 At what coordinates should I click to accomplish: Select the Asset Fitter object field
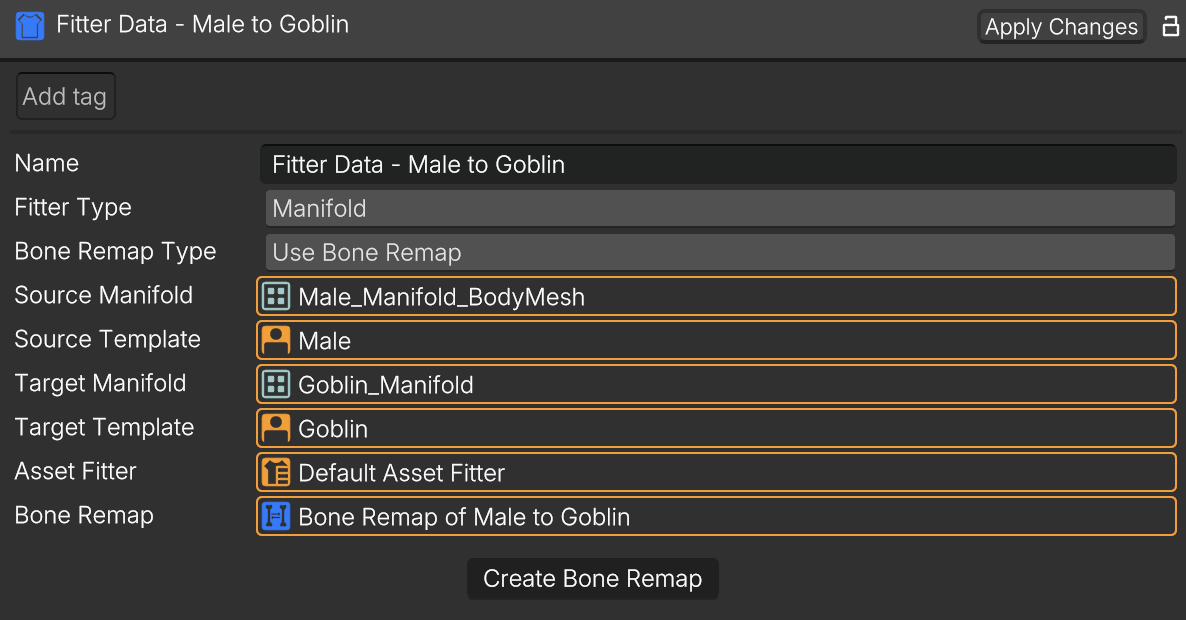point(716,472)
